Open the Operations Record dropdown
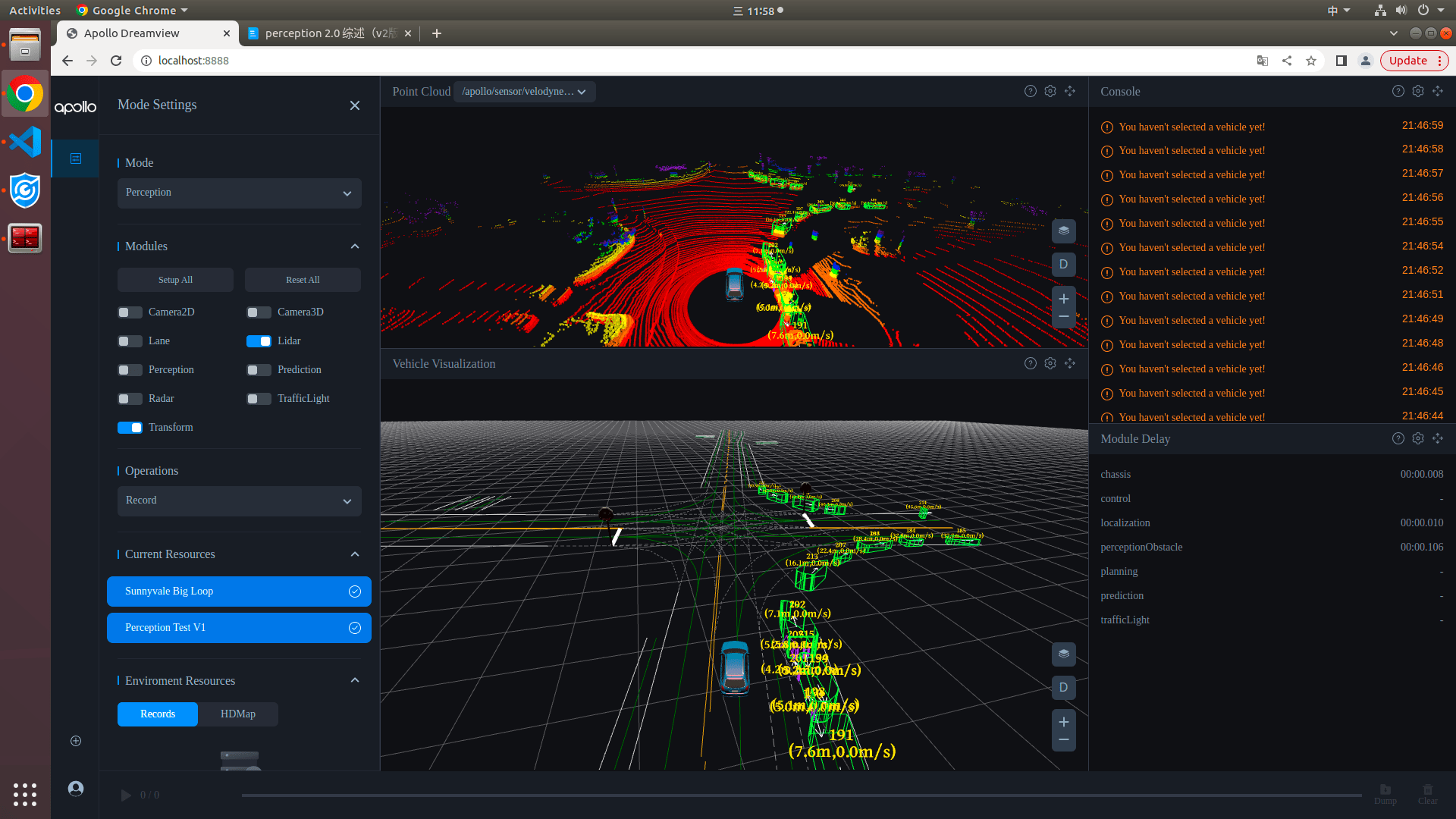 pos(239,500)
